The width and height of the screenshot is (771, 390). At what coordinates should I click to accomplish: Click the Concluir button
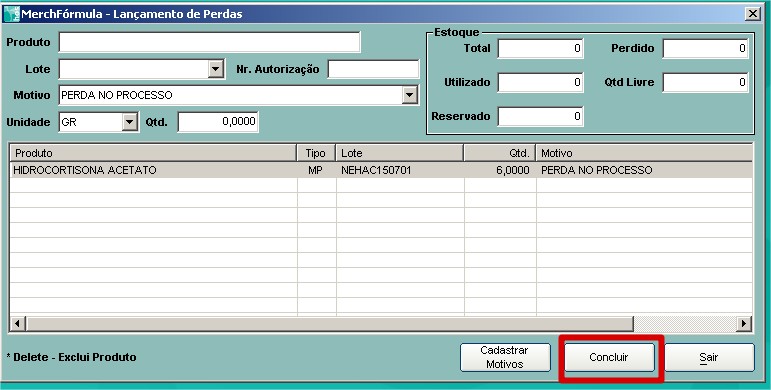click(609, 358)
